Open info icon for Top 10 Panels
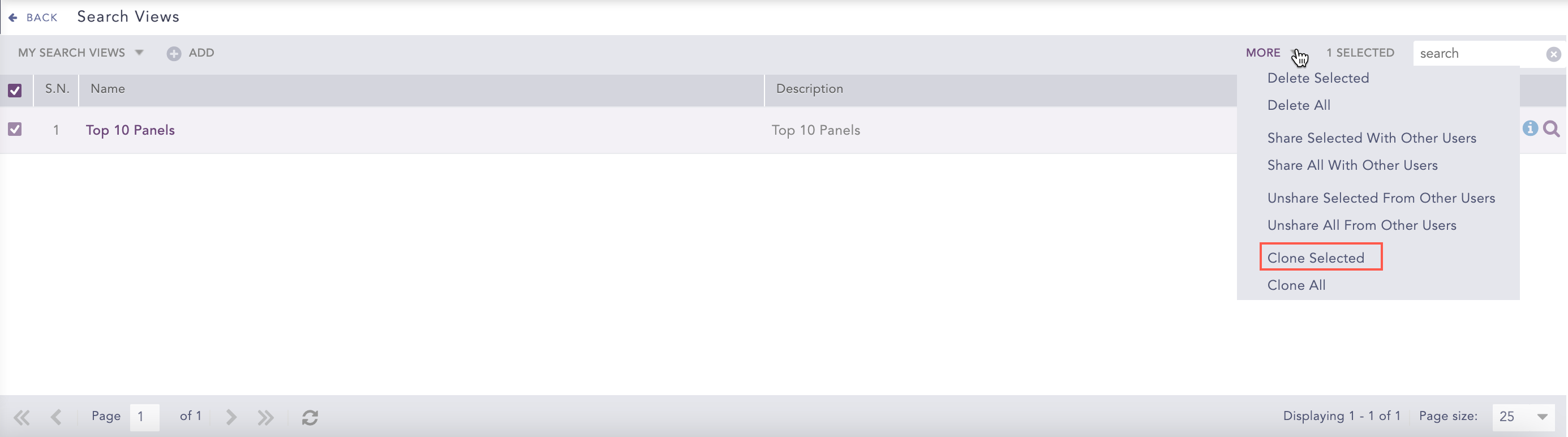Image resolution: width=1568 pixels, height=437 pixels. tap(1530, 128)
